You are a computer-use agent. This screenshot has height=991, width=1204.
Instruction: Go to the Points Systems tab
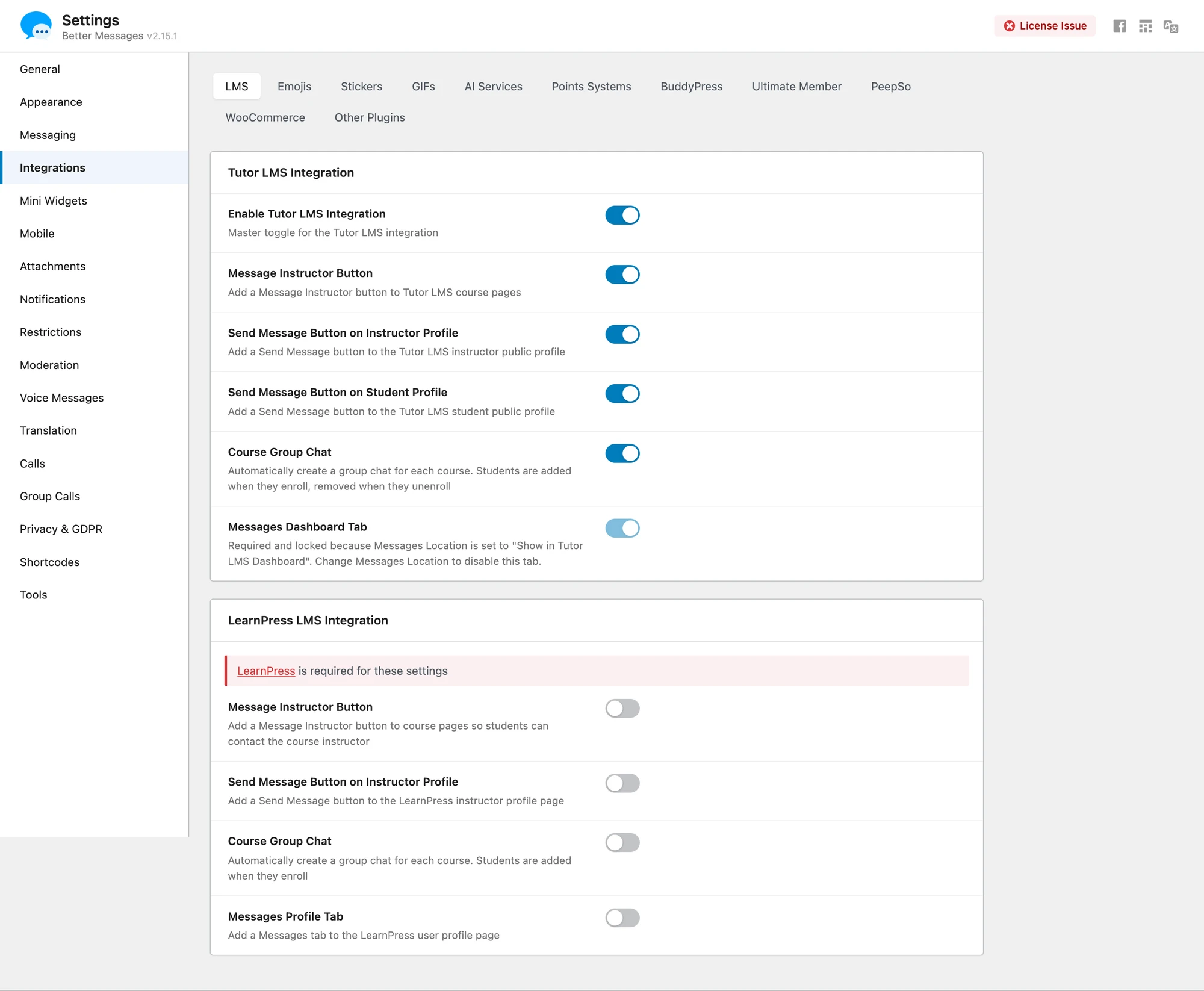click(591, 86)
